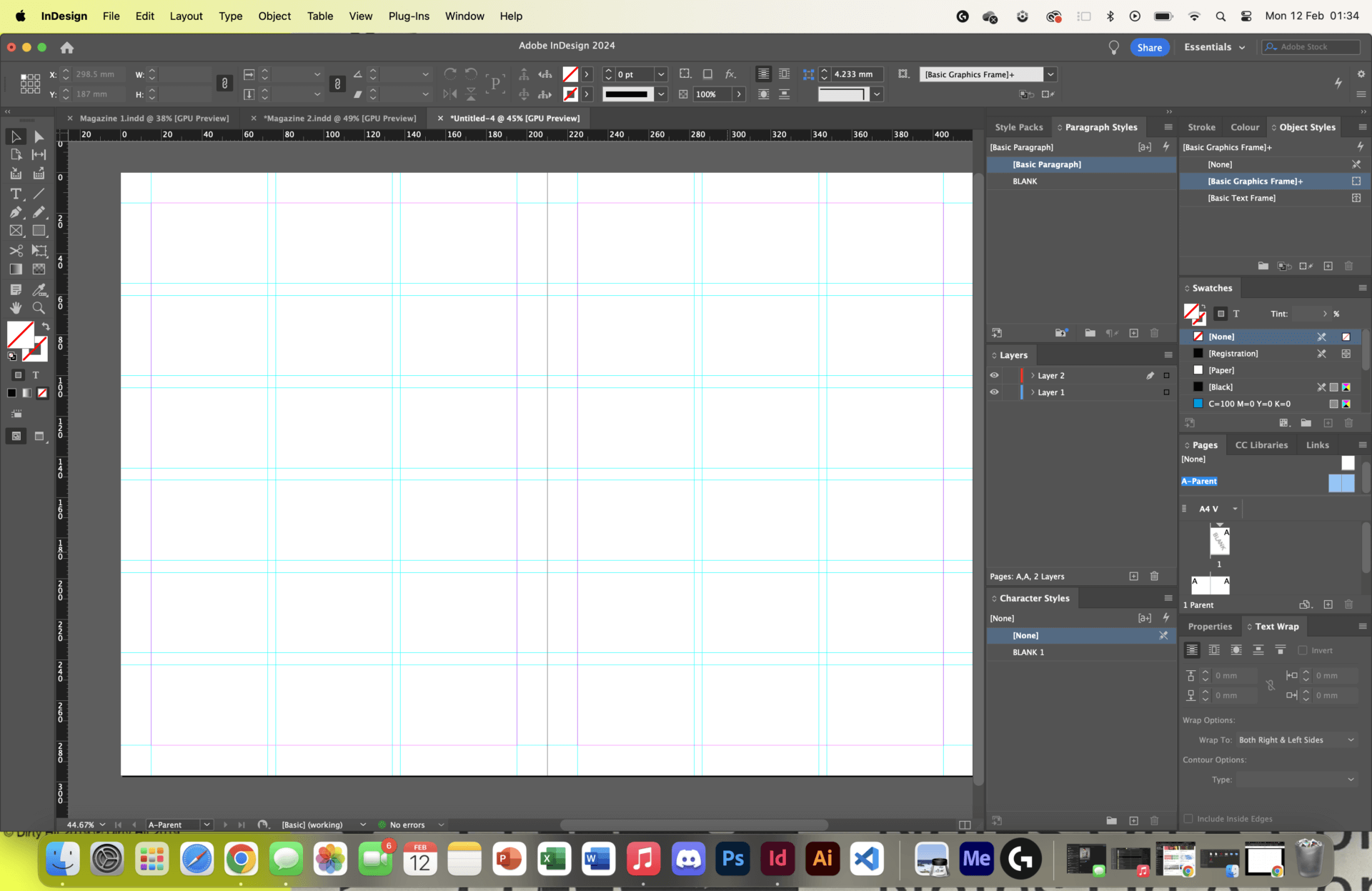Select the [Registration] swatch
Viewport: 1372px width, 891px height.
(x=1234, y=353)
